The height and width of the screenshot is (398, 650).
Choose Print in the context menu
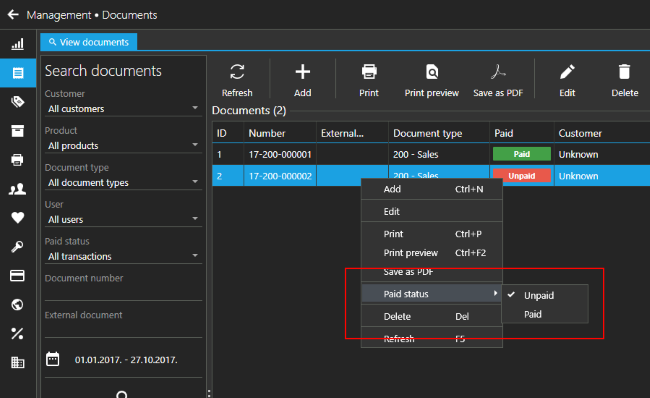coord(432,234)
